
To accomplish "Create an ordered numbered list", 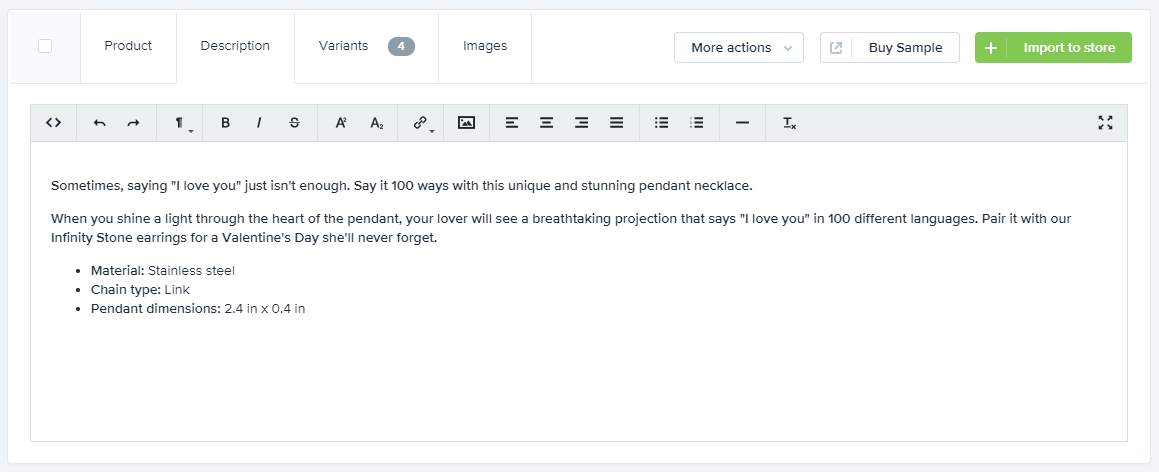I will [x=697, y=123].
